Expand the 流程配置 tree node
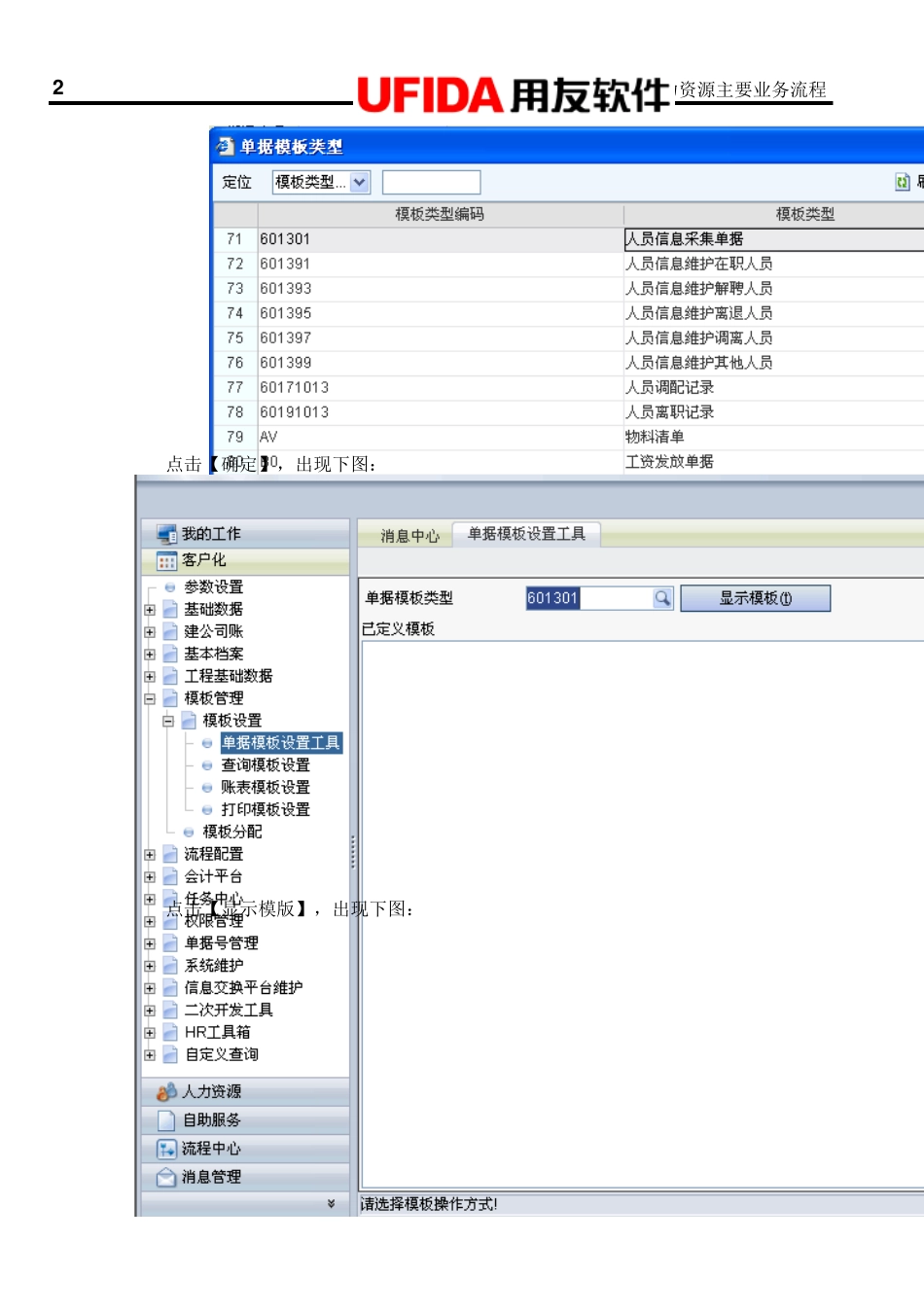 [x=150, y=855]
